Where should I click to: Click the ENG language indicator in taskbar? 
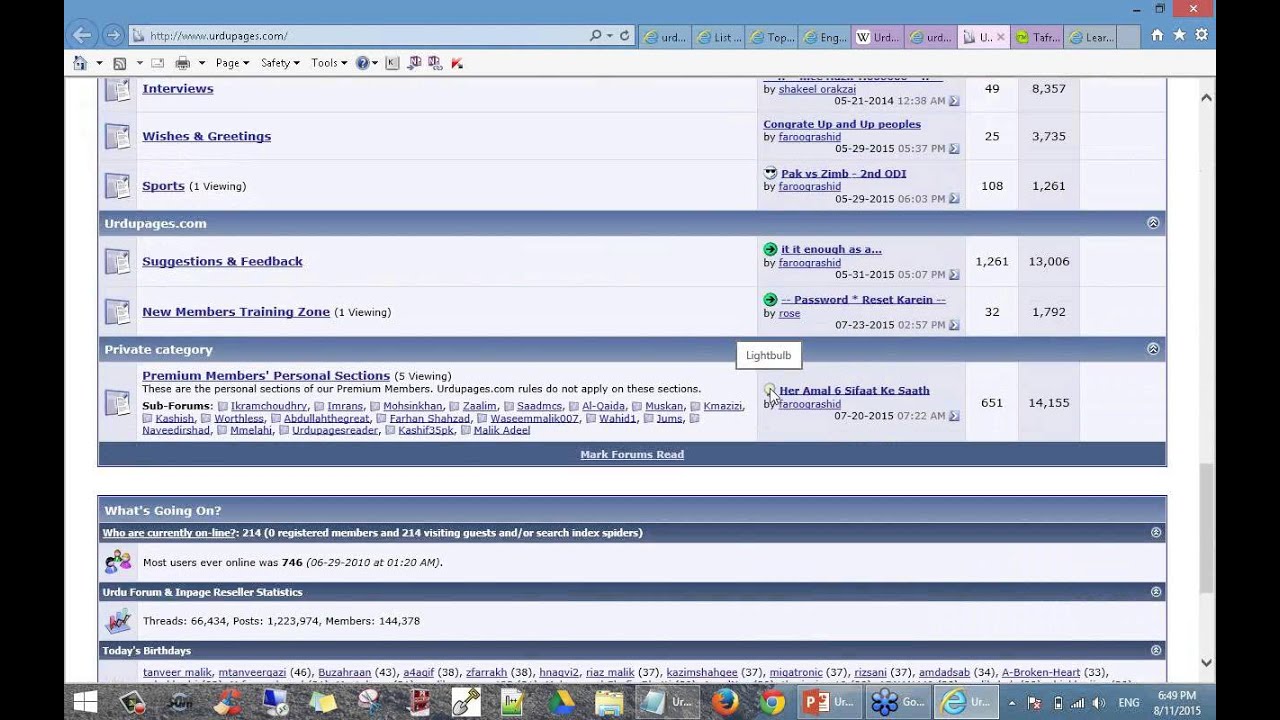pos(1129,703)
